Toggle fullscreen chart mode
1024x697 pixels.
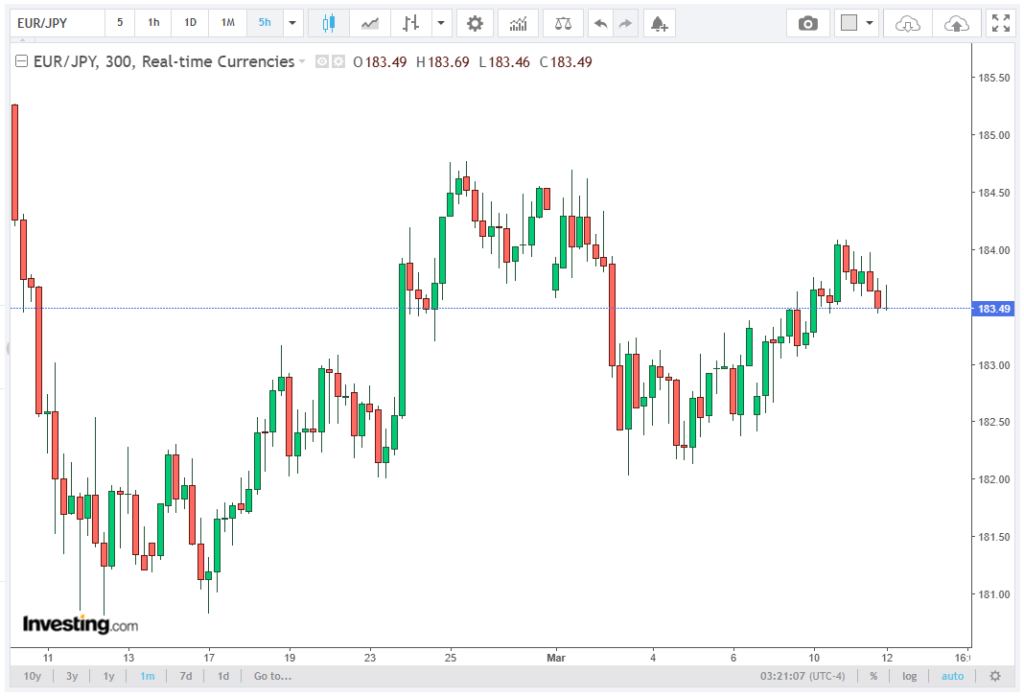[999, 22]
